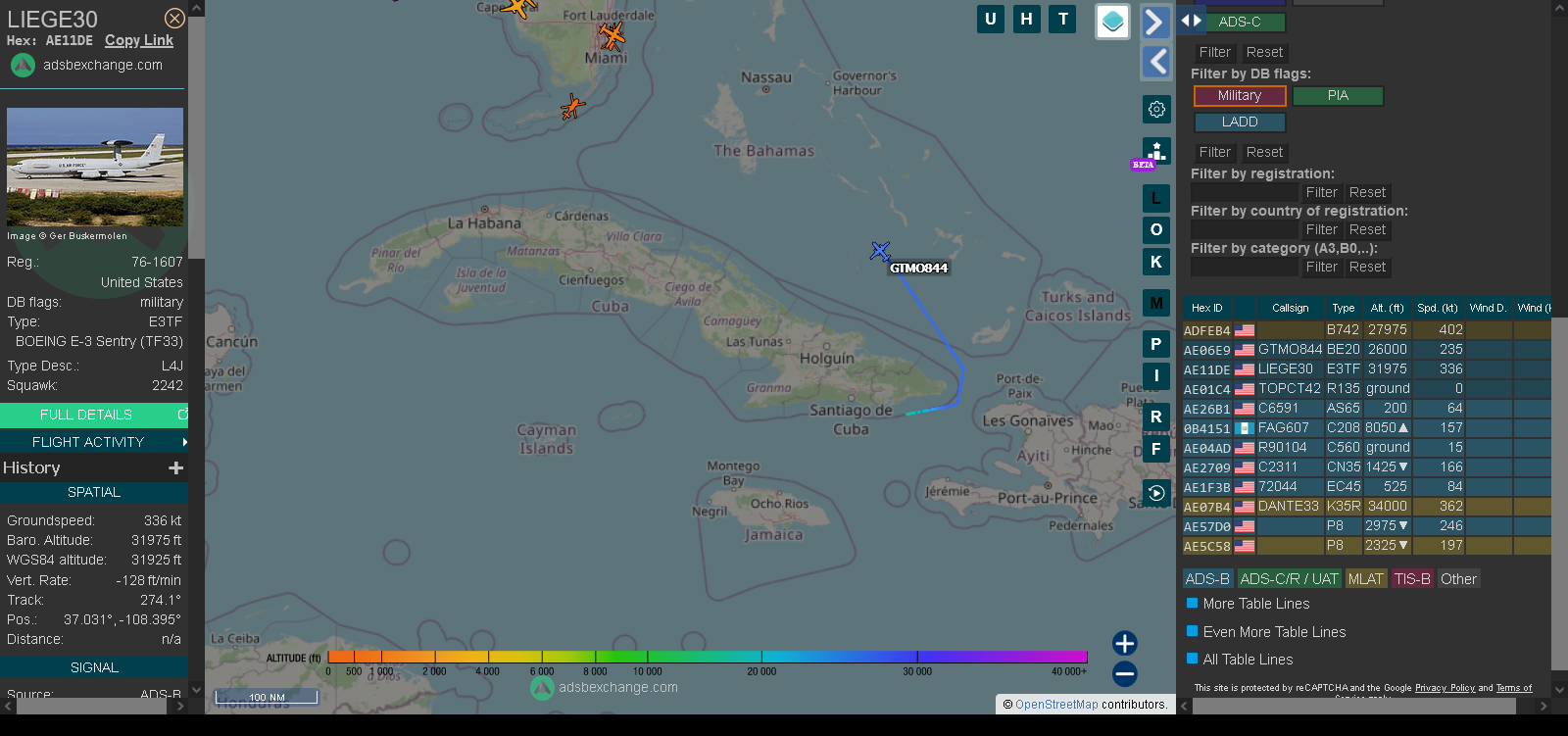The height and width of the screenshot is (736, 1568).
Task: Toggle the K map button
Action: 1156,262
